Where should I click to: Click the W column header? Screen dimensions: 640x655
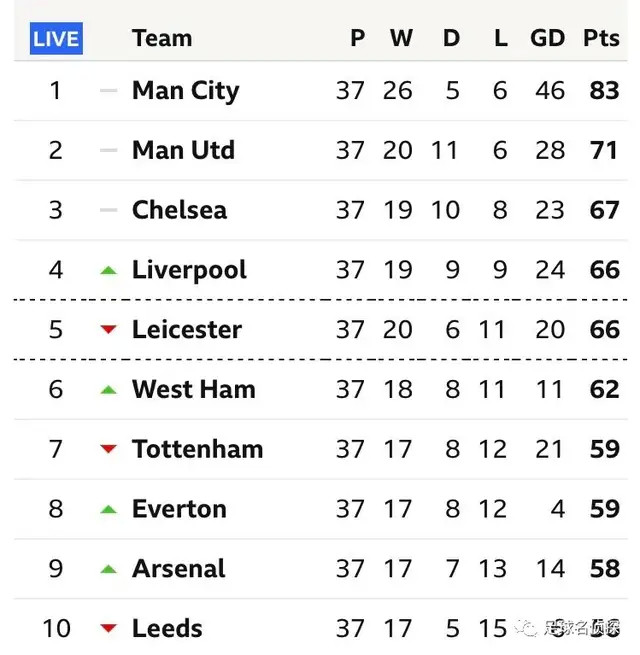coord(401,38)
